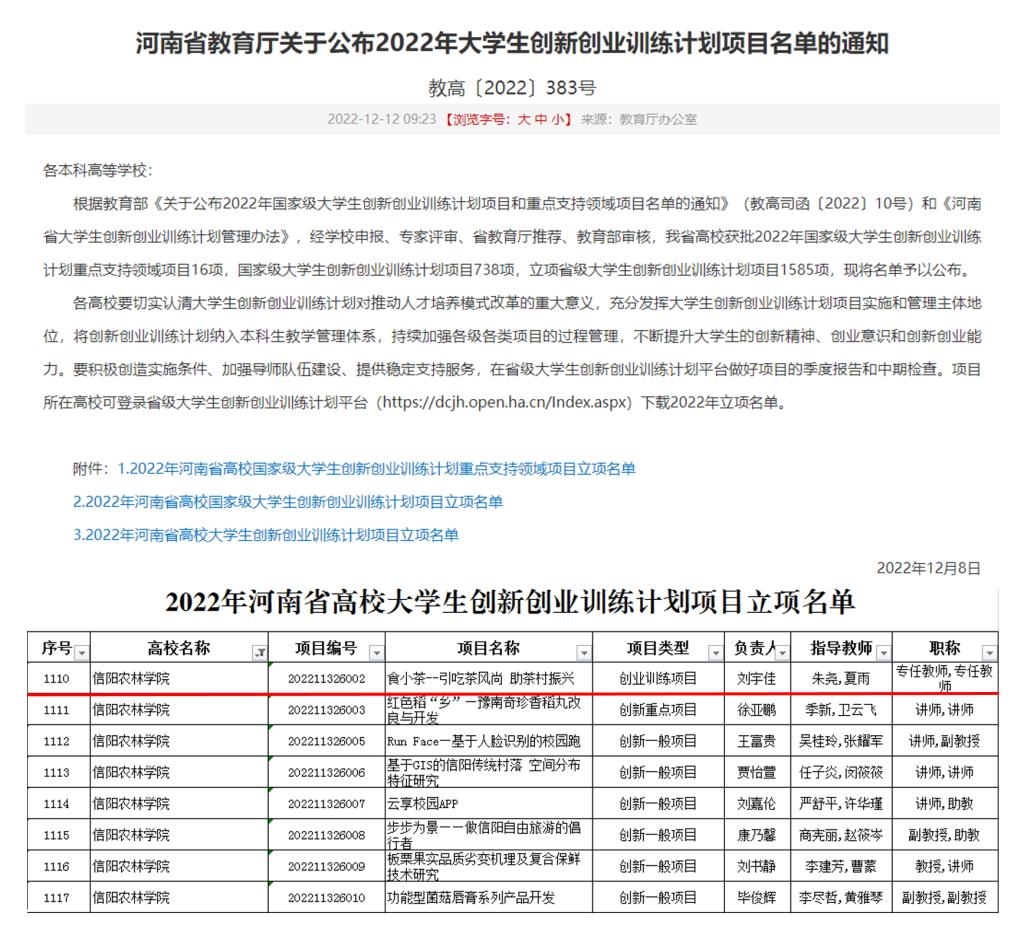Viewport: 1024px width, 926px height.
Task: Click the 云享校园APP project name cell
Action: pos(489,804)
